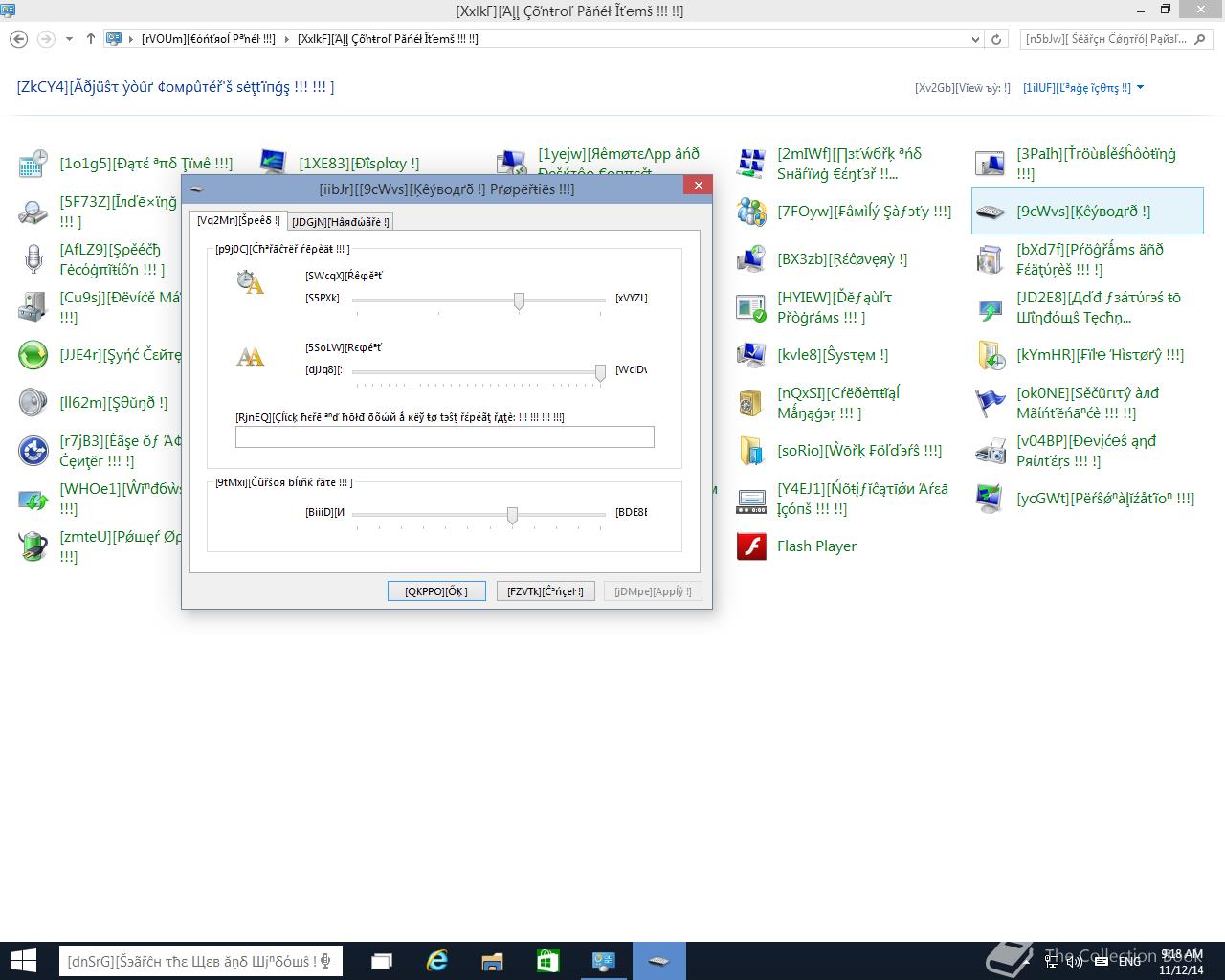The height and width of the screenshot is (980, 1225).
Task: Switch to the Hardware tab
Action: pyautogui.click(x=340, y=222)
